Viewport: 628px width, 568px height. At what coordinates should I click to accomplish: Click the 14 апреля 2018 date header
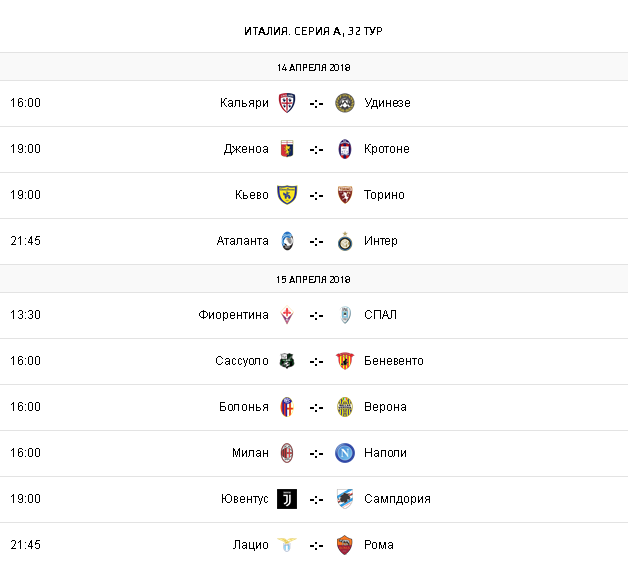point(314,68)
